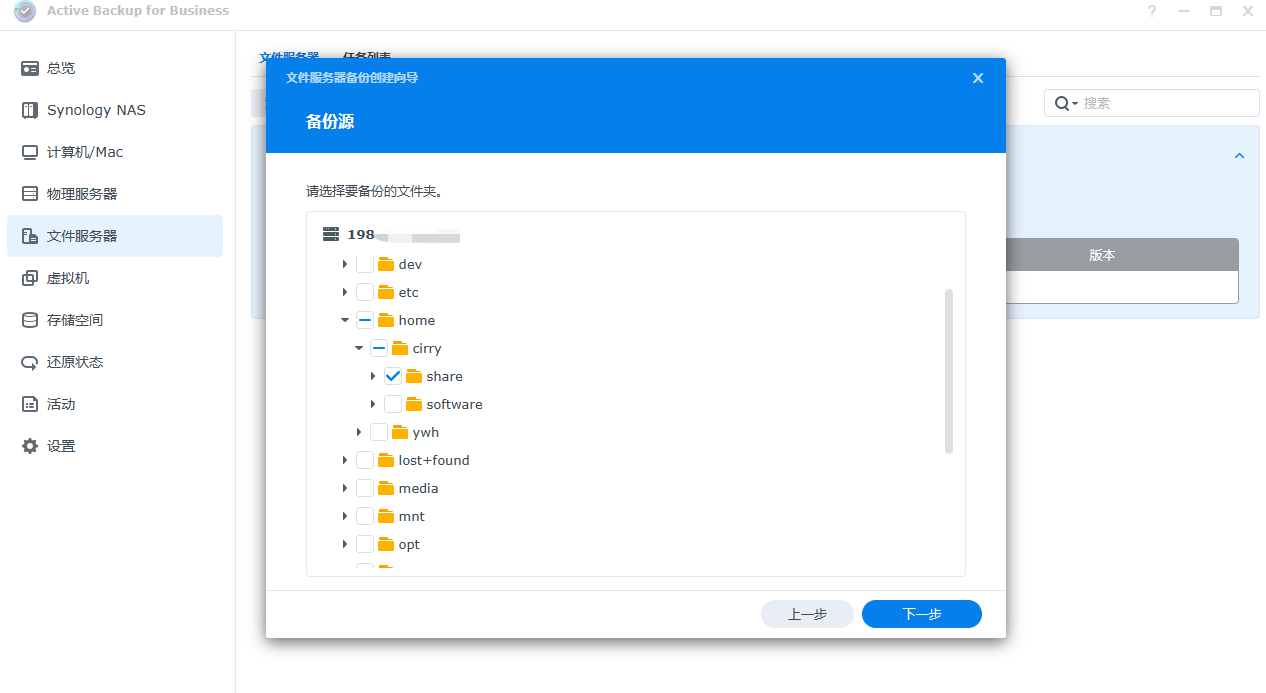Click the 搜索 search input field
This screenshot has width=1266, height=693.
pyautogui.click(x=1165, y=103)
